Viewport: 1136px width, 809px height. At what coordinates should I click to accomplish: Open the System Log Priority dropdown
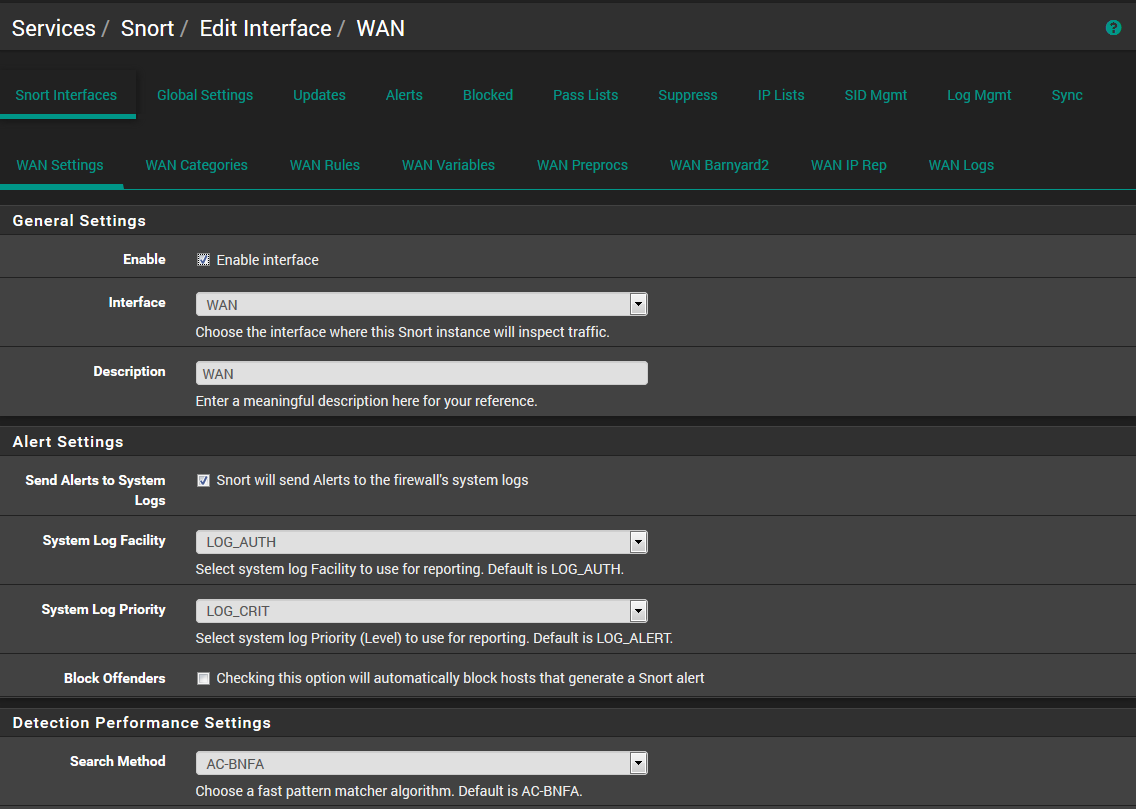[422, 611]
